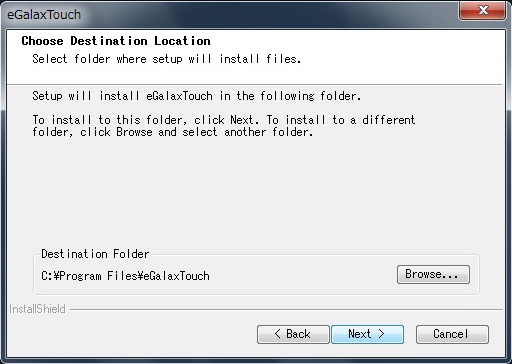Click the Destination Folder group label
This screenshot has width=512, height=364.
(95, 254)
